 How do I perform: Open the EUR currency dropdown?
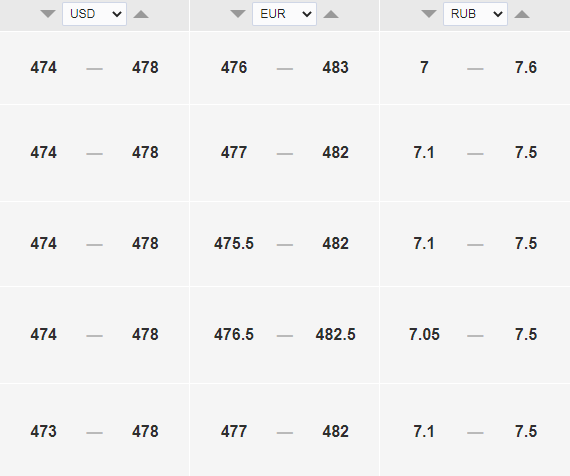pos(285,14)
